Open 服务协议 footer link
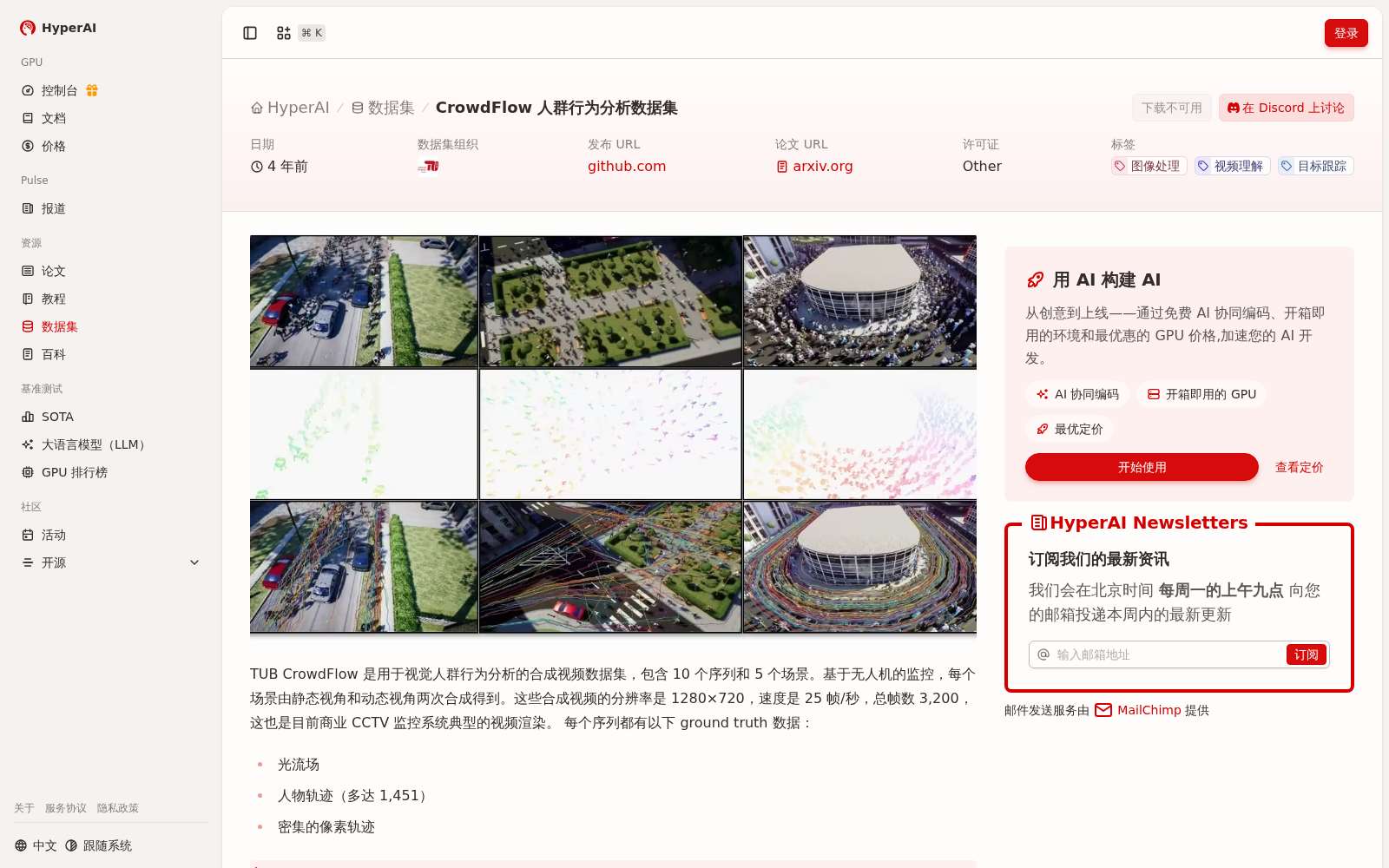Screen dimensions: 1389x868 (x=66, y=808)
